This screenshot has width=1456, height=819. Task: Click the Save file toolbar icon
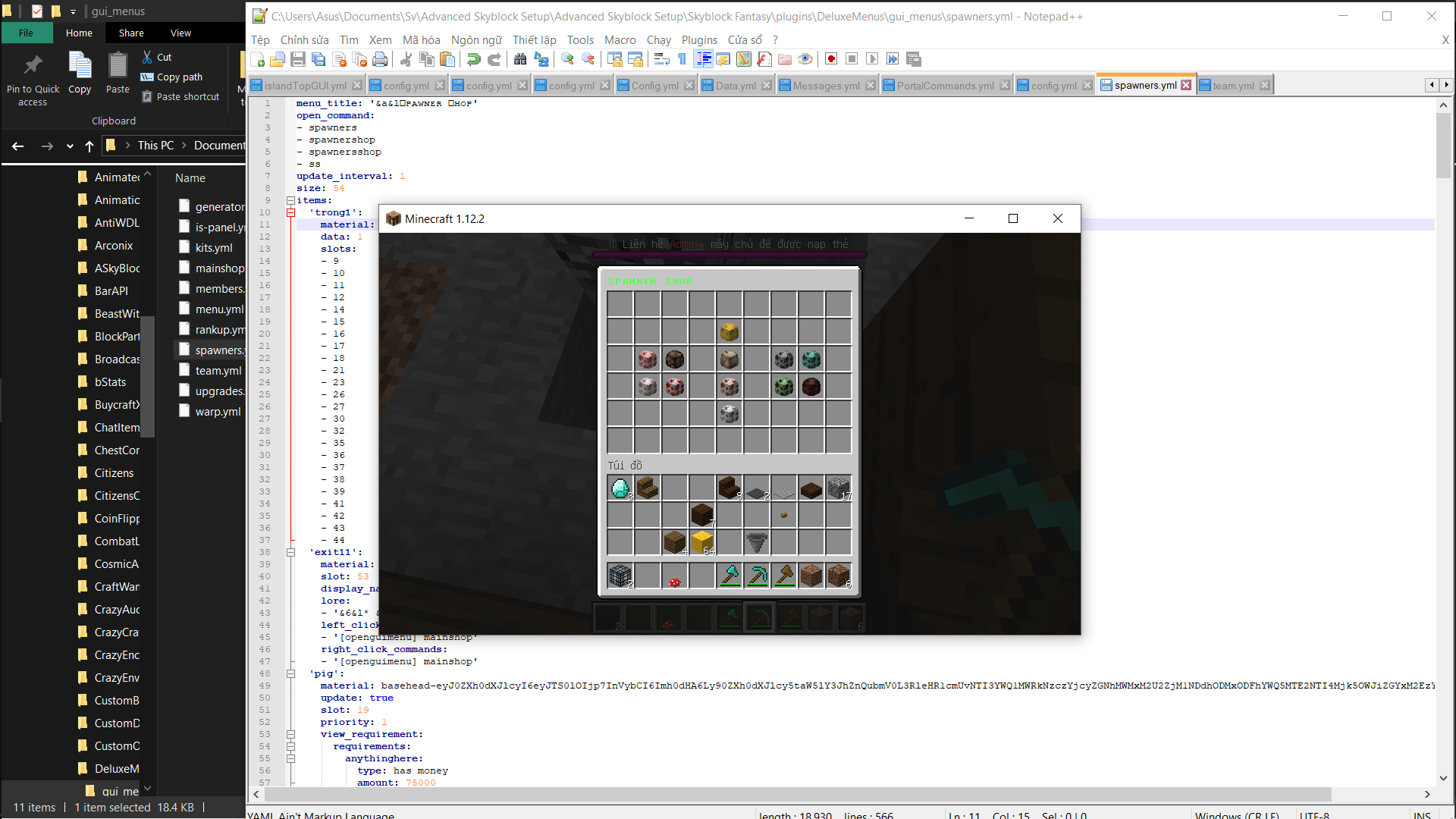[298, 59]
